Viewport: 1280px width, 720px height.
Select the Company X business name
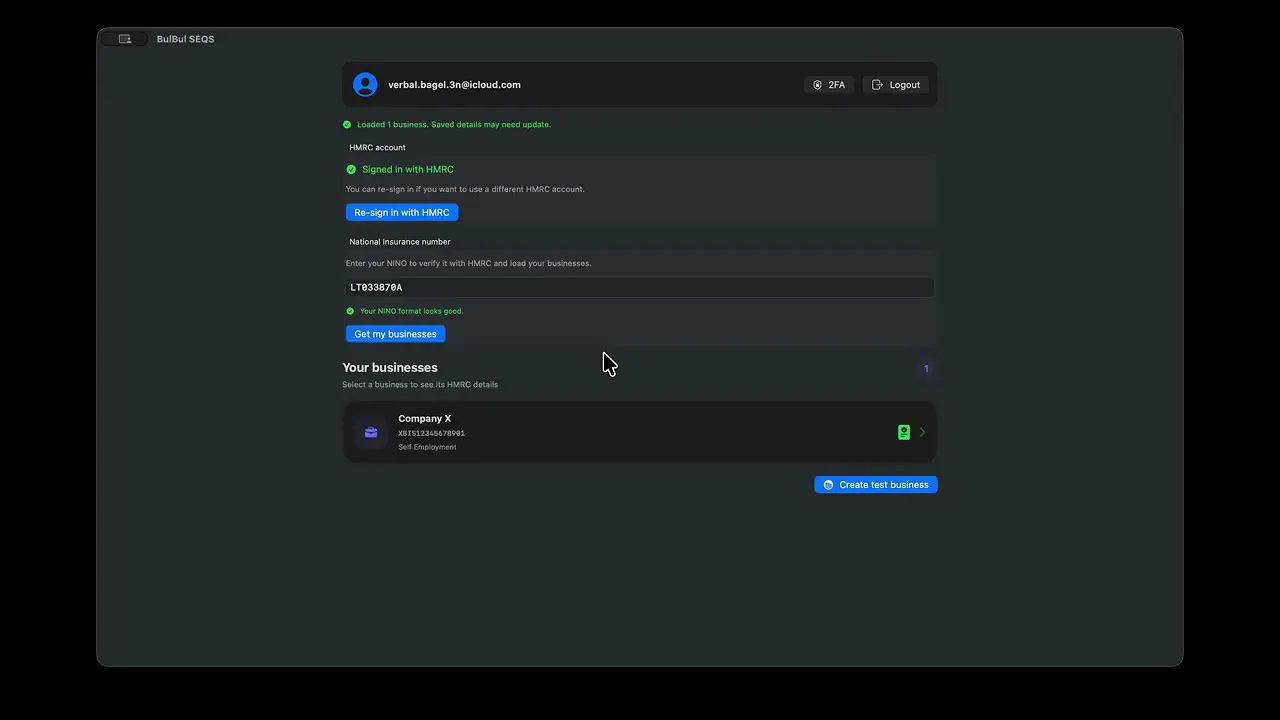[x=424, y=419]
